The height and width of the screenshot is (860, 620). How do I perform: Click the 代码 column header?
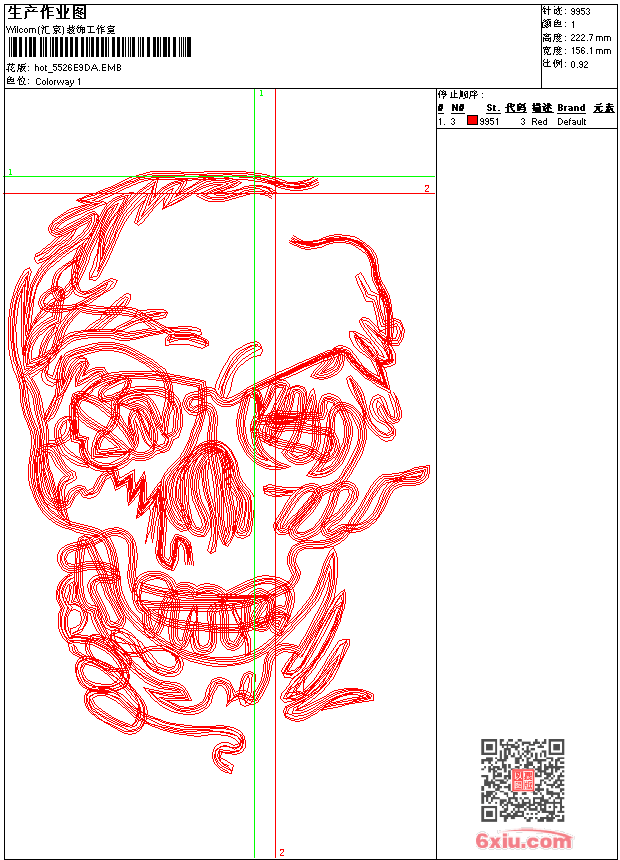pyautogui.click(x=515, y=108)
